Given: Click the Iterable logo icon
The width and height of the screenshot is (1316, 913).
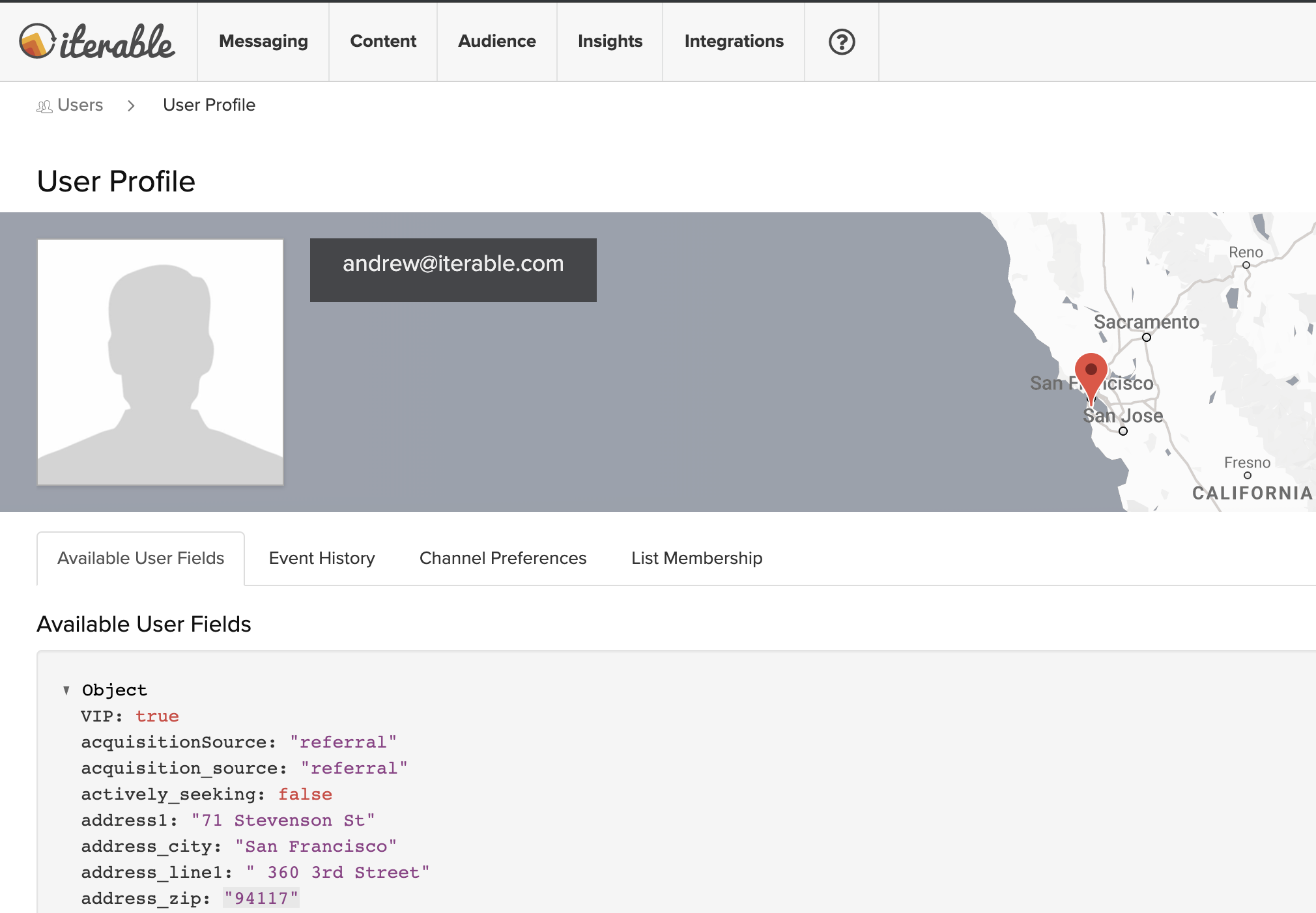Looking at the screenshot, I should click(x=37, y=41).
